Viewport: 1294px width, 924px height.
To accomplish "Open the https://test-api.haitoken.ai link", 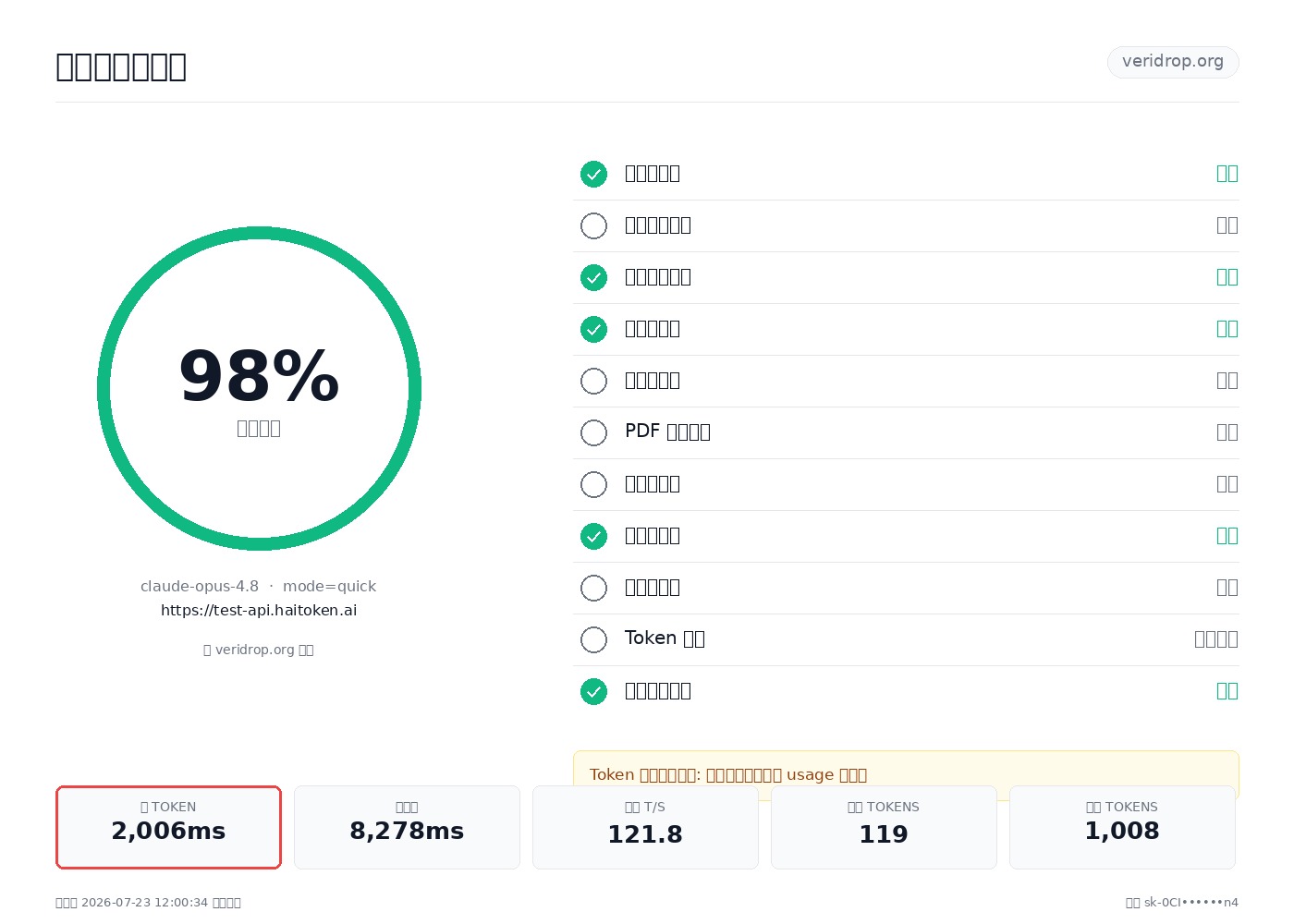I will (259, 610).
